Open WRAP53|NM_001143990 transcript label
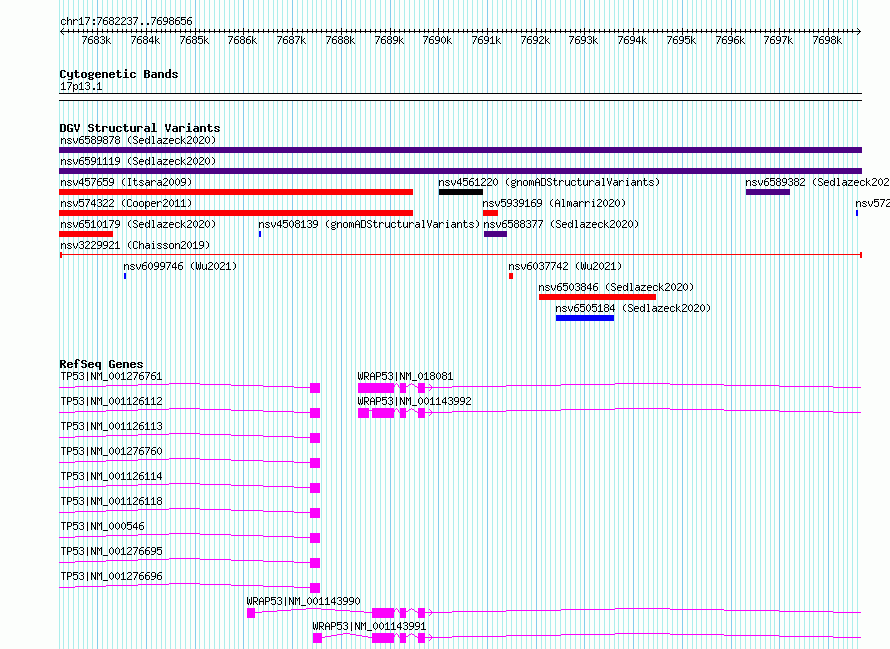The height and width of the screenshot is (649, 890). pyautogui.click(x=303, y=601)
